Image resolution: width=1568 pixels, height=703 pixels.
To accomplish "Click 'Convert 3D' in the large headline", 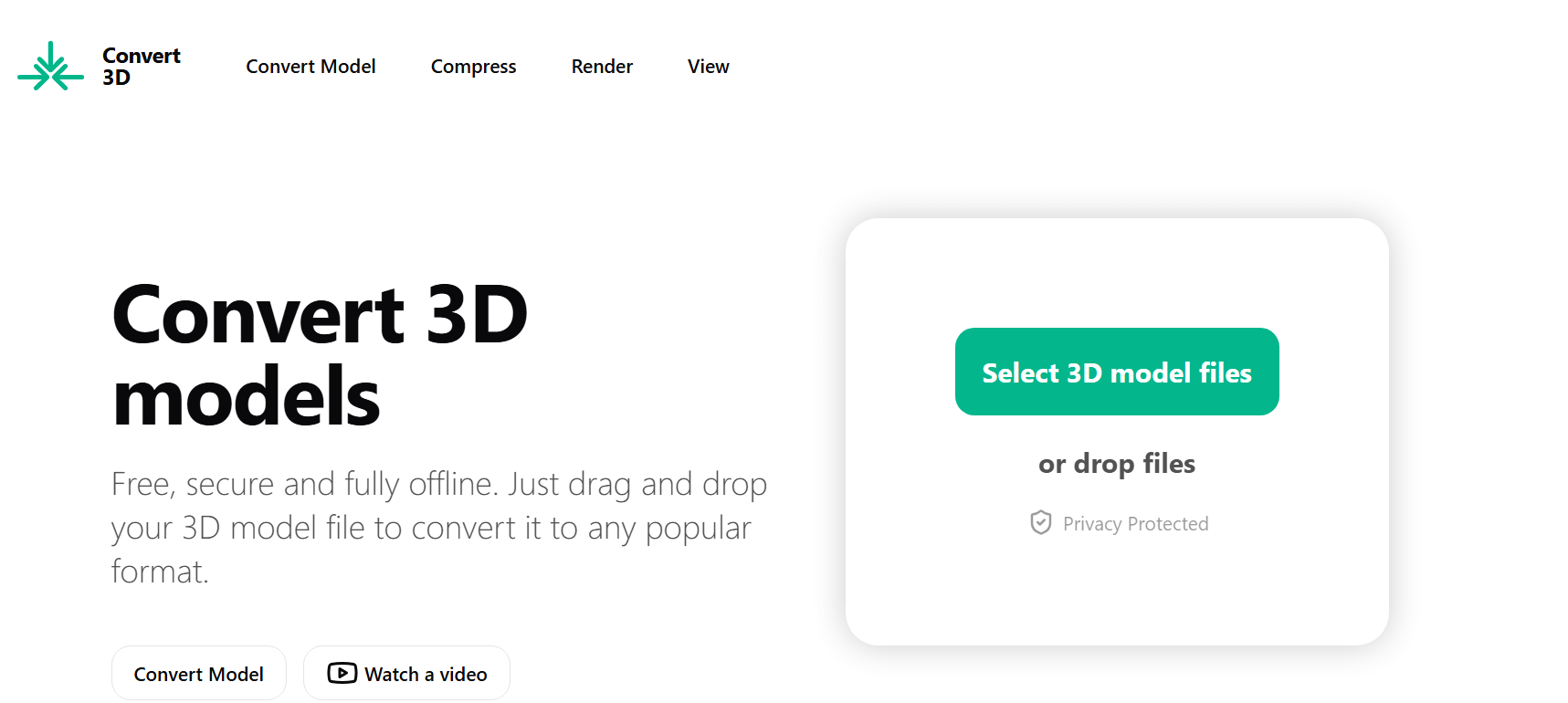I will click(320, 315).
